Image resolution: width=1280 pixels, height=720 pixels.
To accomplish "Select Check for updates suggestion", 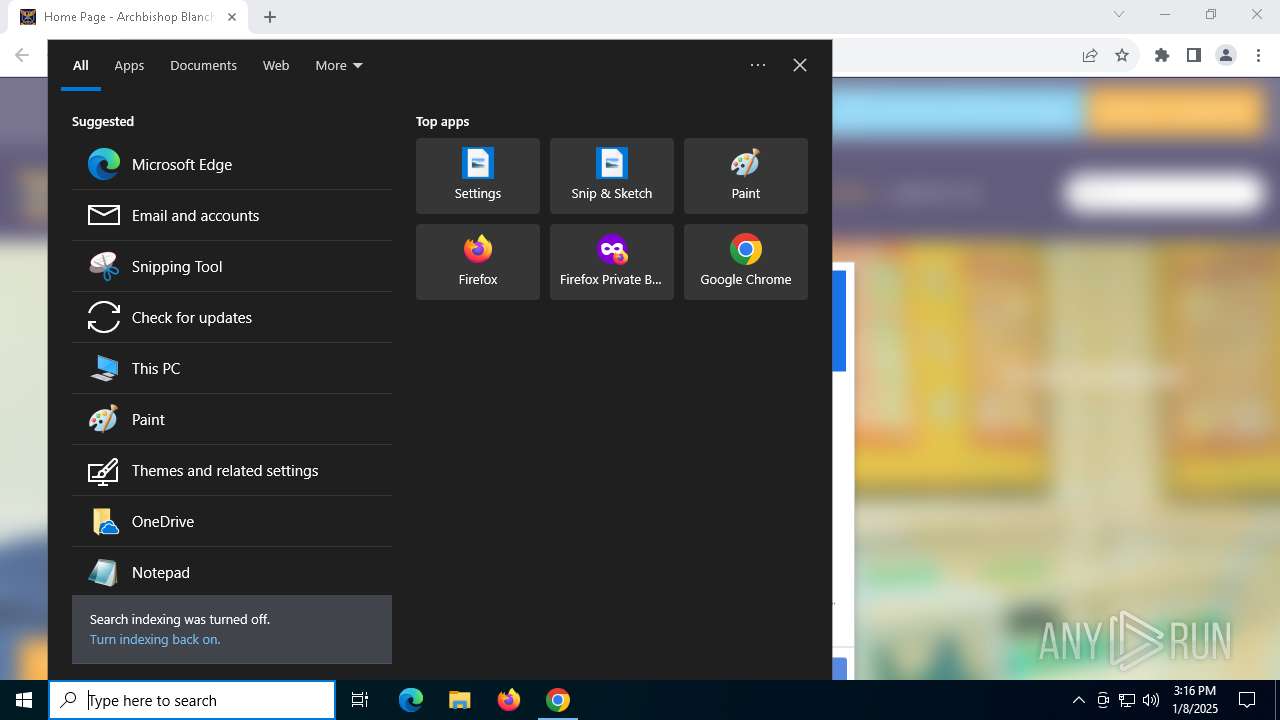I will (x=232, y=317).
